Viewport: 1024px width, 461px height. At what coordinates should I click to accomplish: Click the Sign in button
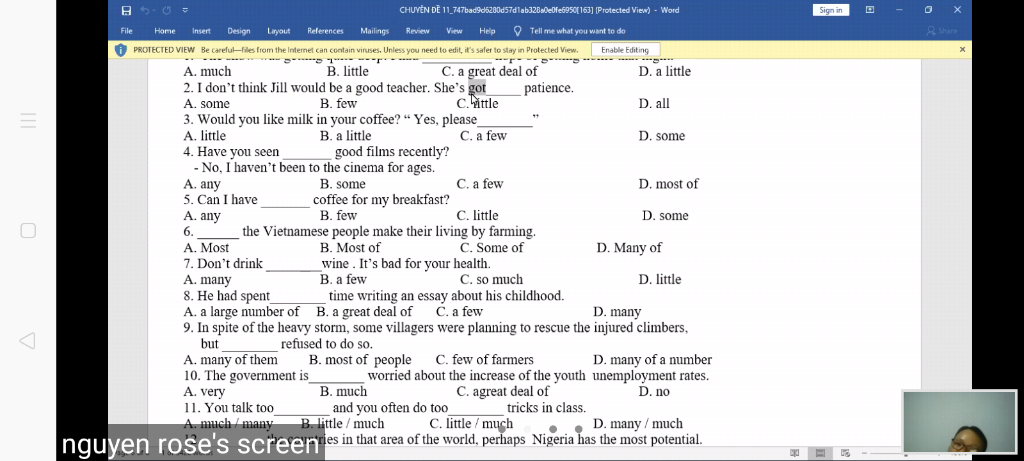(831, 10)
